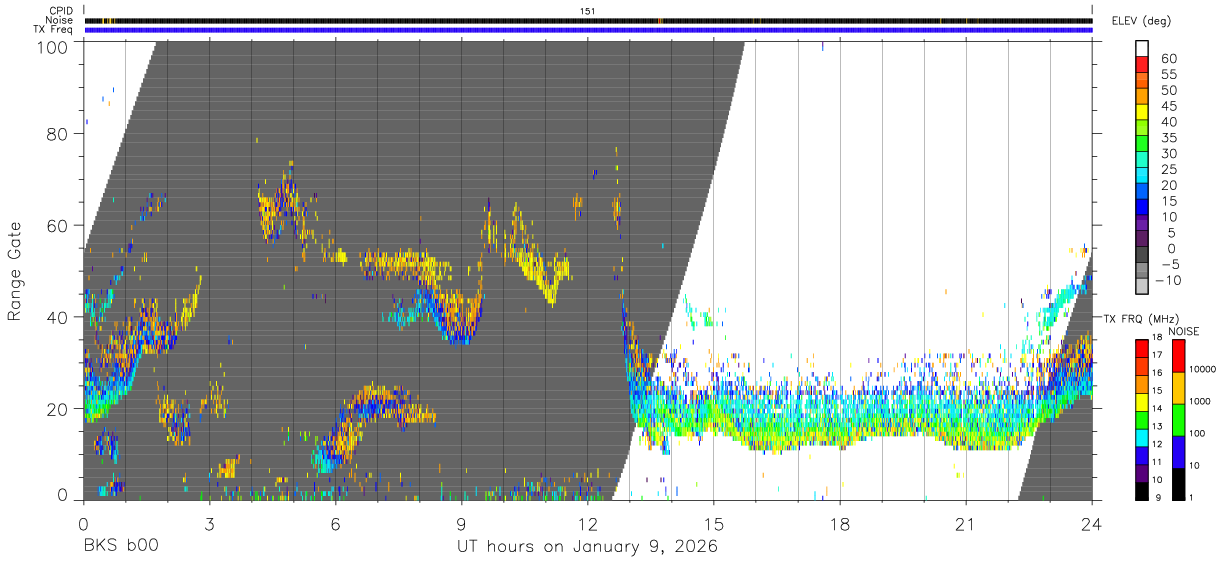Click the x-axis tick label '6'
Screen dimensions: 1228x567
pos(335,522)
